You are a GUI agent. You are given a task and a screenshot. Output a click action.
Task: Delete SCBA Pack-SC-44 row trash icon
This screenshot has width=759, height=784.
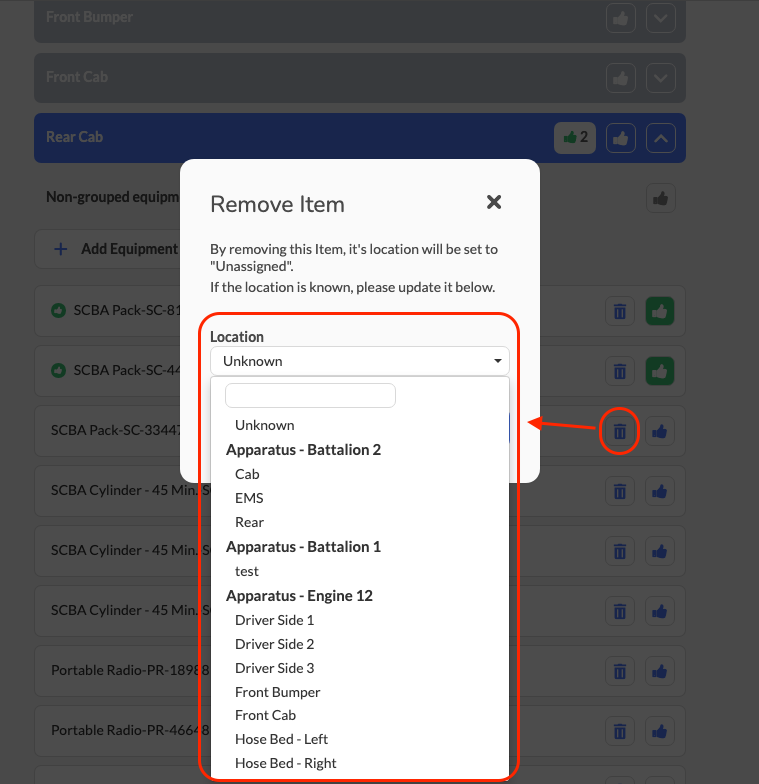pos(620,372)
